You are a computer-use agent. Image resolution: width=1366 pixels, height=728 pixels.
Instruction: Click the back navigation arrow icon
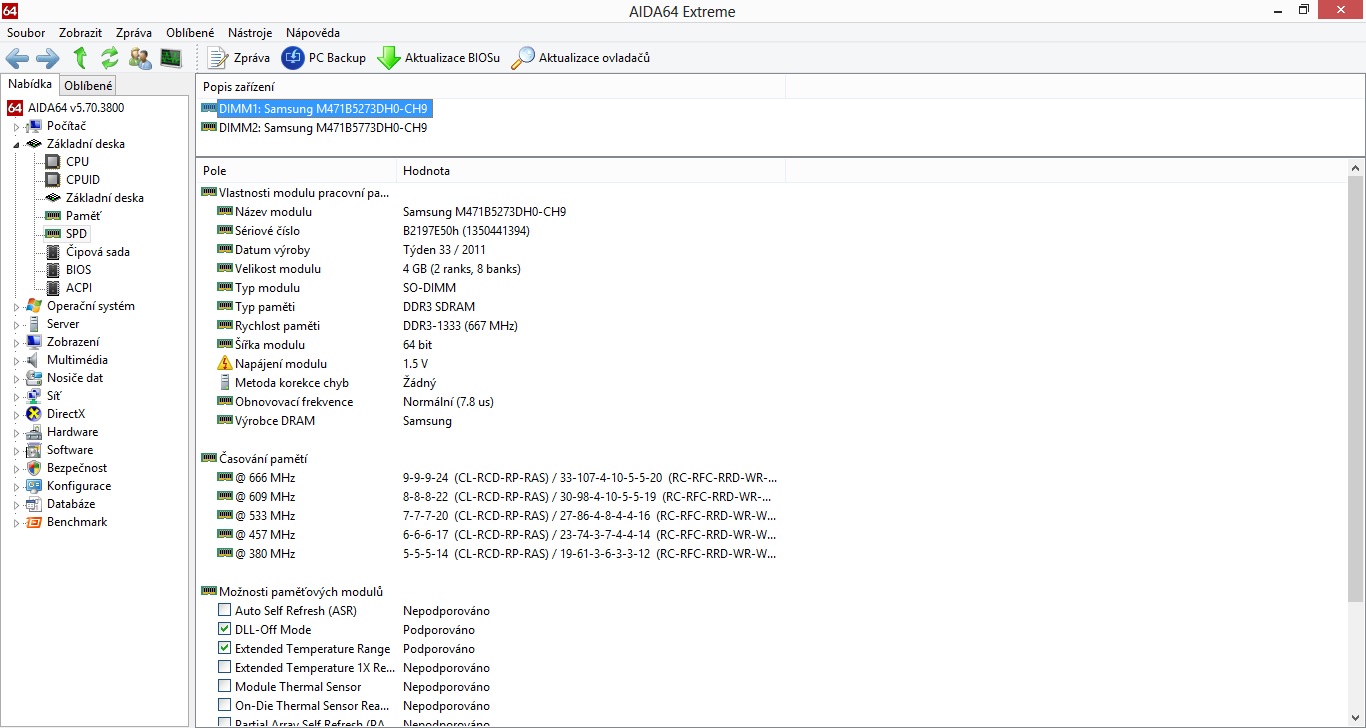click(x=17, y=58)
